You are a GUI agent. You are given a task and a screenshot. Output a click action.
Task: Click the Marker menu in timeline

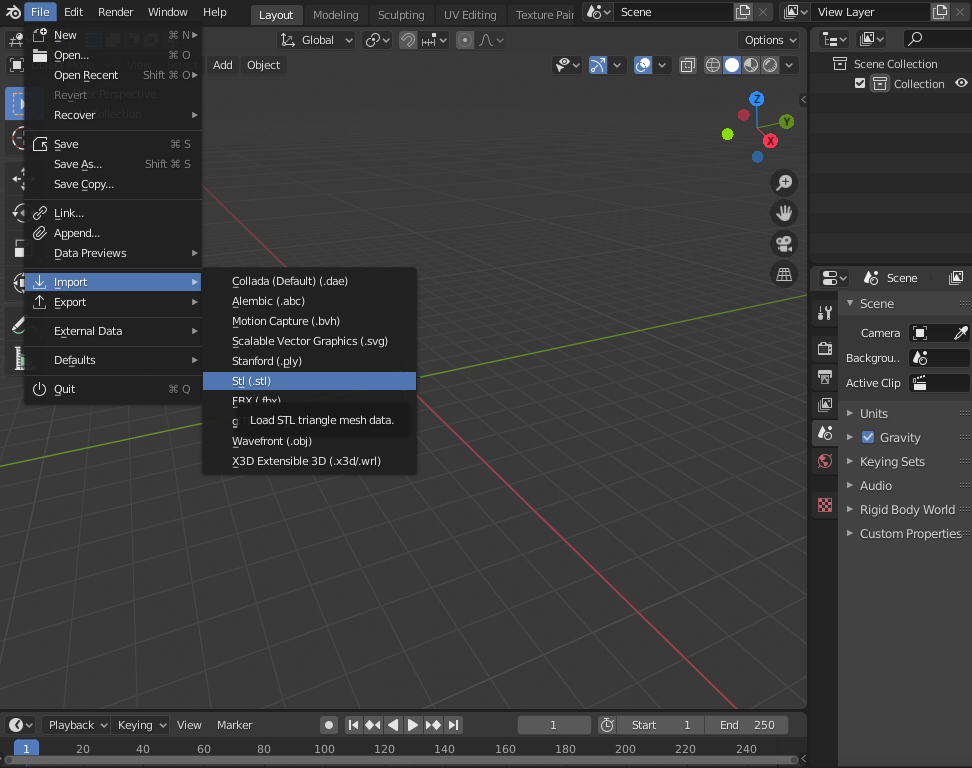pos(235,725)
